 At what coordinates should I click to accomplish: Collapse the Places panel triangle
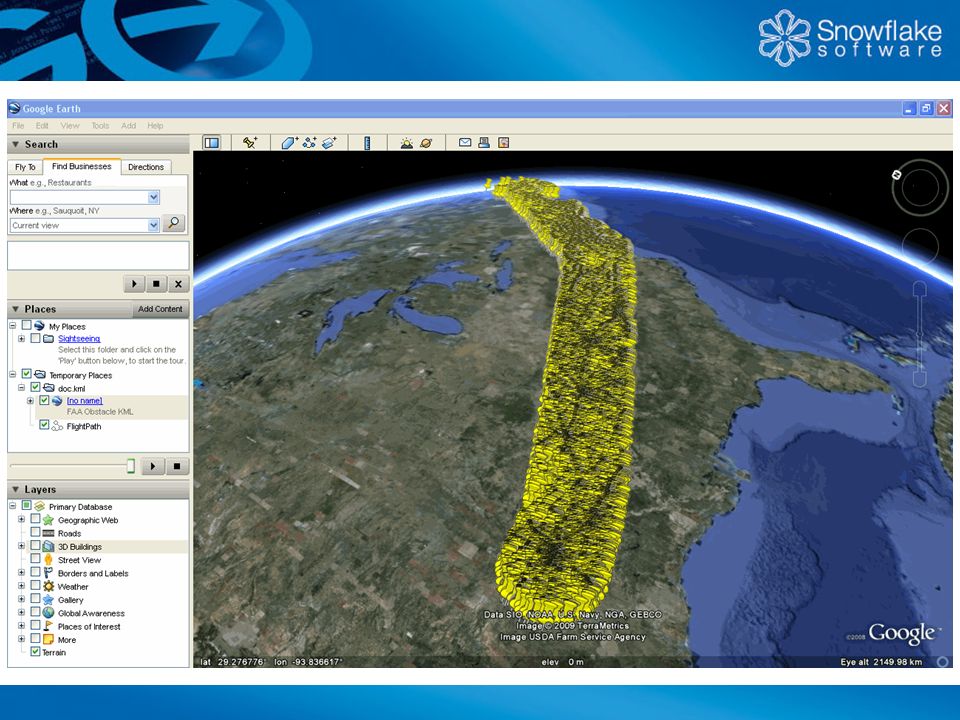tap(16, 309)
